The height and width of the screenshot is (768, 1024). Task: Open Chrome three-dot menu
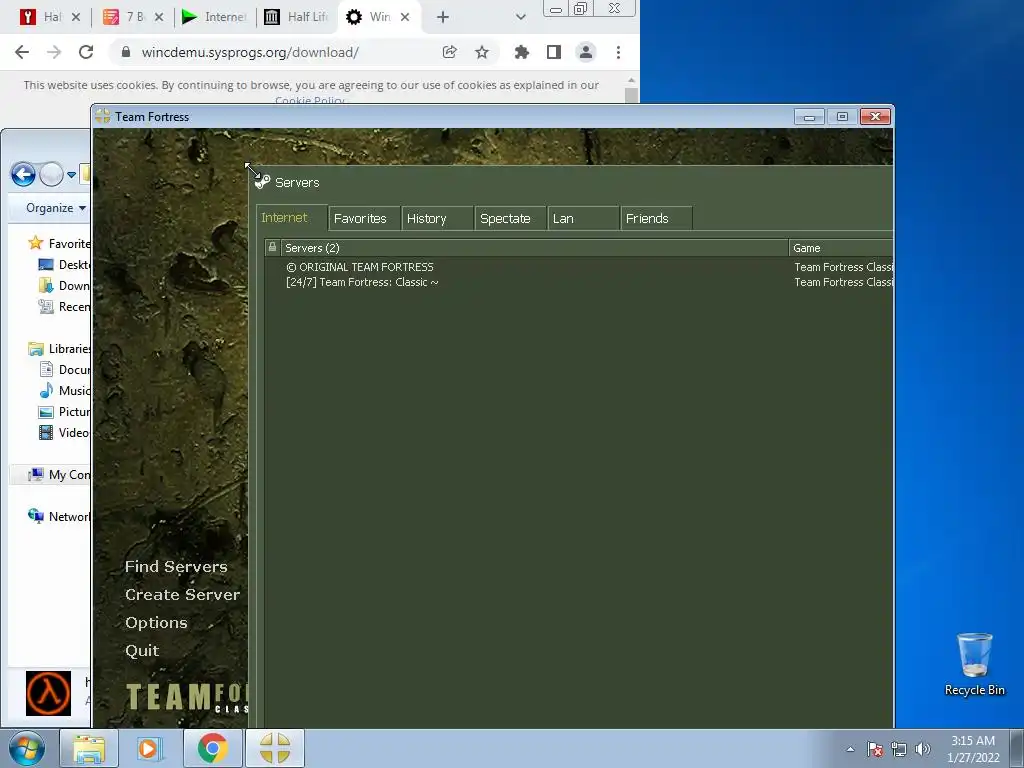[618, 52]
